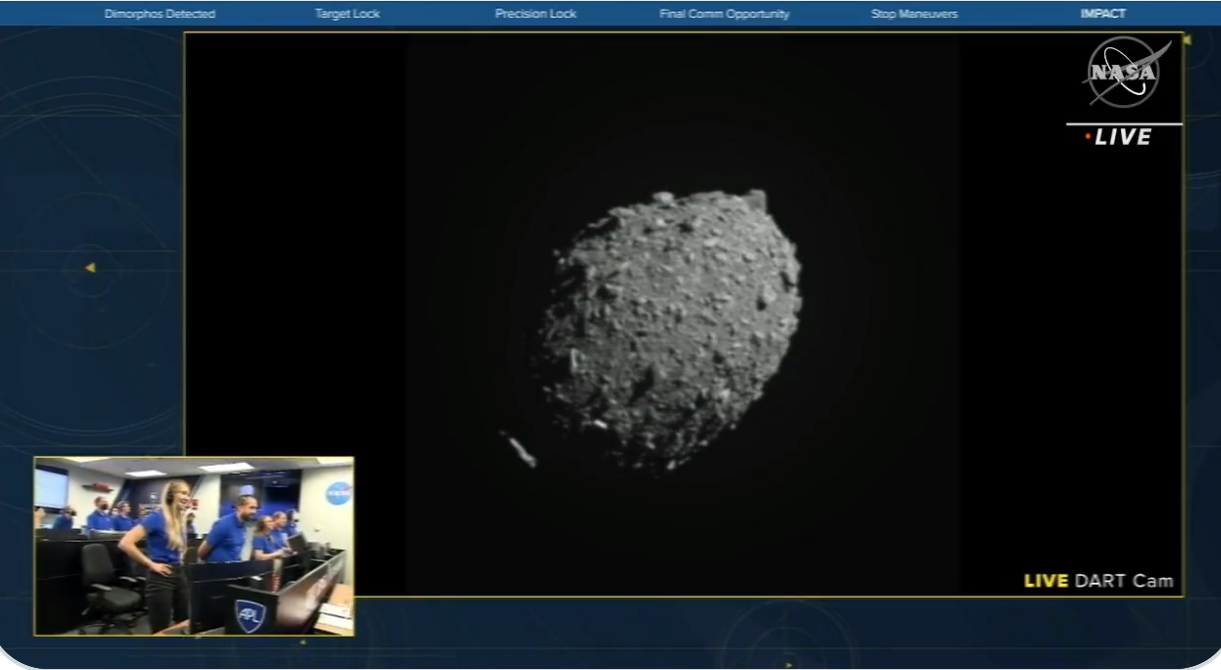Viewport: 1221px width, 670px height.
Task: Click the NASA logo in top-right corner
Action: pyautogui.click(x=1124, y=72)
